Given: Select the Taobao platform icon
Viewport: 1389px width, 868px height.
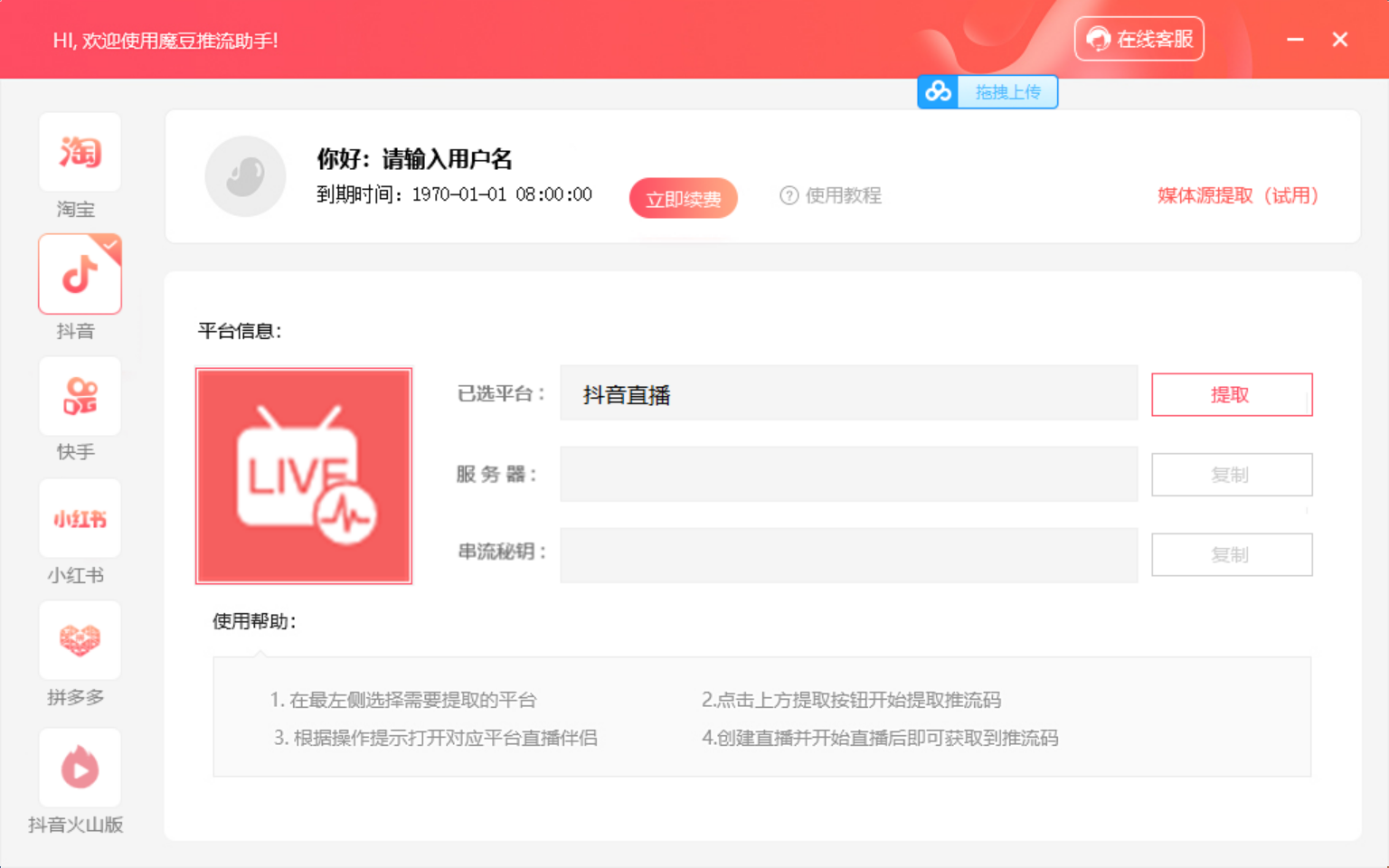Looking at the screenshot, I should (x=80, y=153).
